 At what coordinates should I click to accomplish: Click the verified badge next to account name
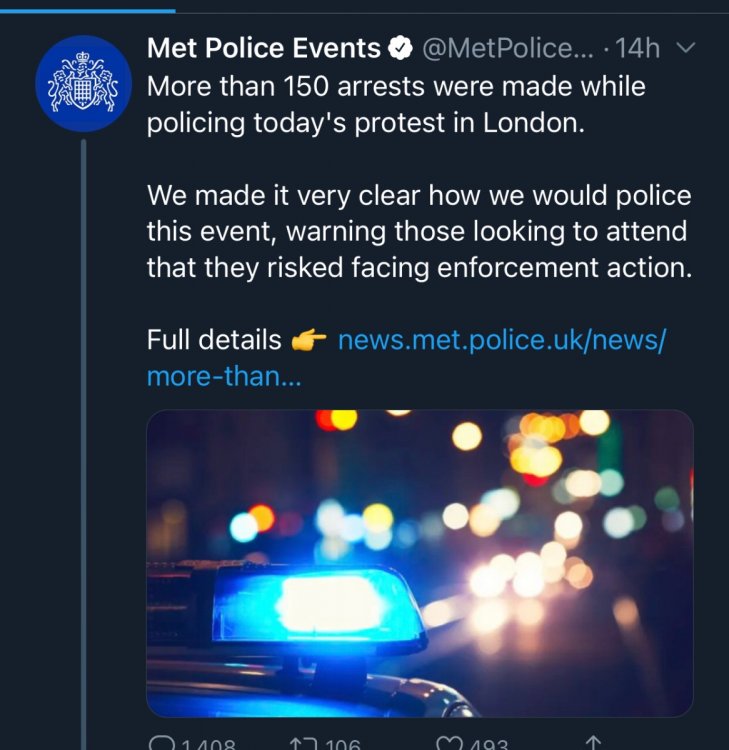tap(401, 48)
